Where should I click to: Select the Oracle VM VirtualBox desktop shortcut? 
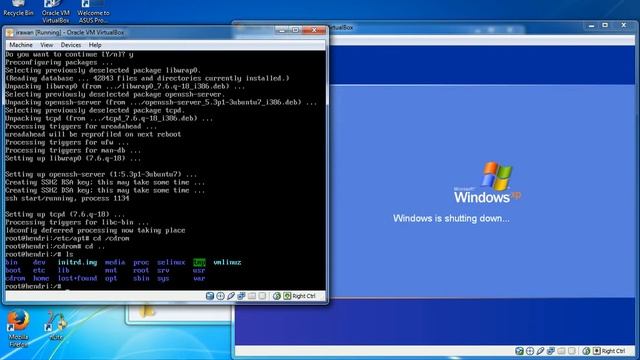click(56, 11)
